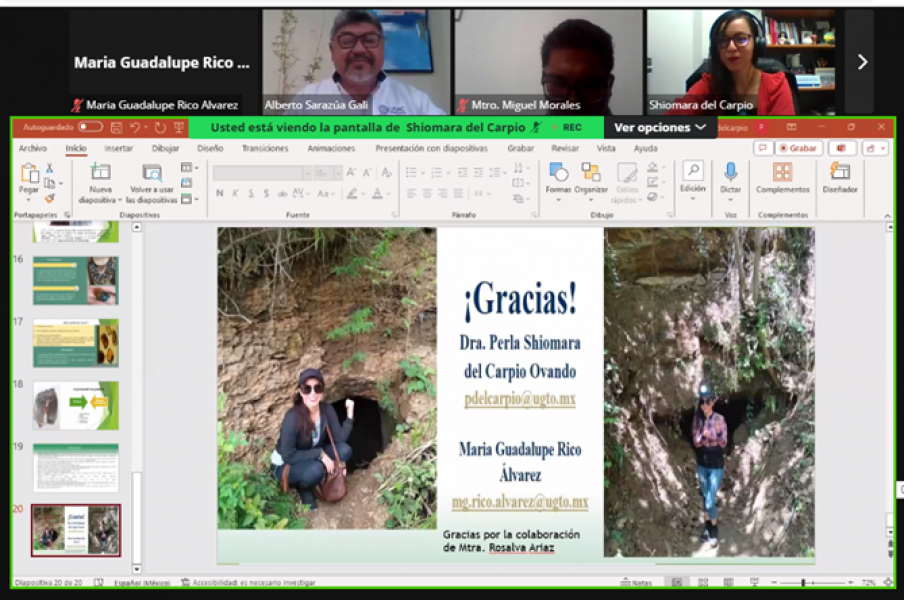Open the Archivo menu
This screenshot has height=600, width=904.
(33, 148)
